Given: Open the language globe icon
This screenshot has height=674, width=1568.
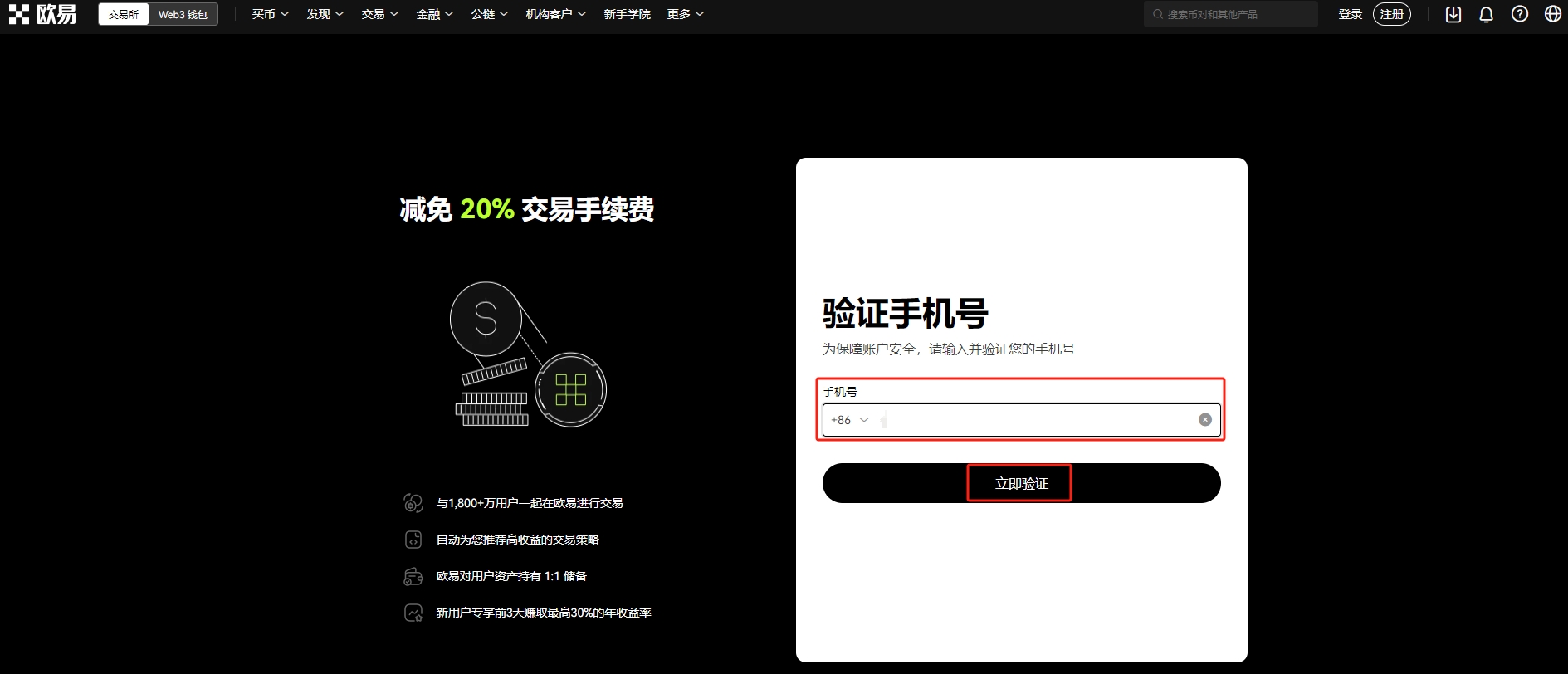Looking at the screenshot, I should (1552, 14).
